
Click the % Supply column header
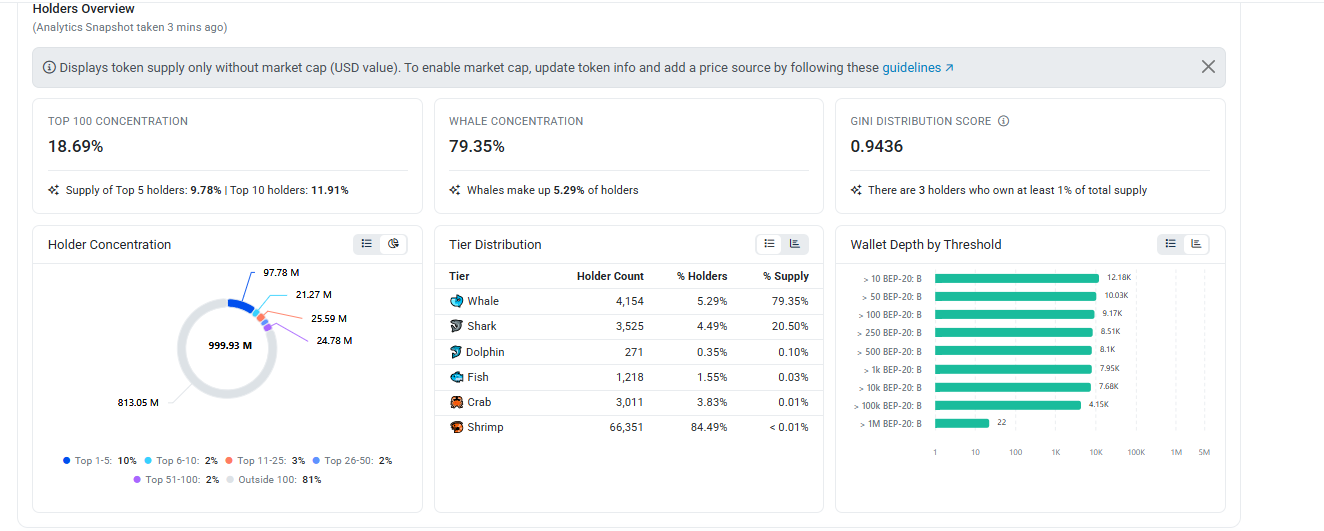[786, 276]
